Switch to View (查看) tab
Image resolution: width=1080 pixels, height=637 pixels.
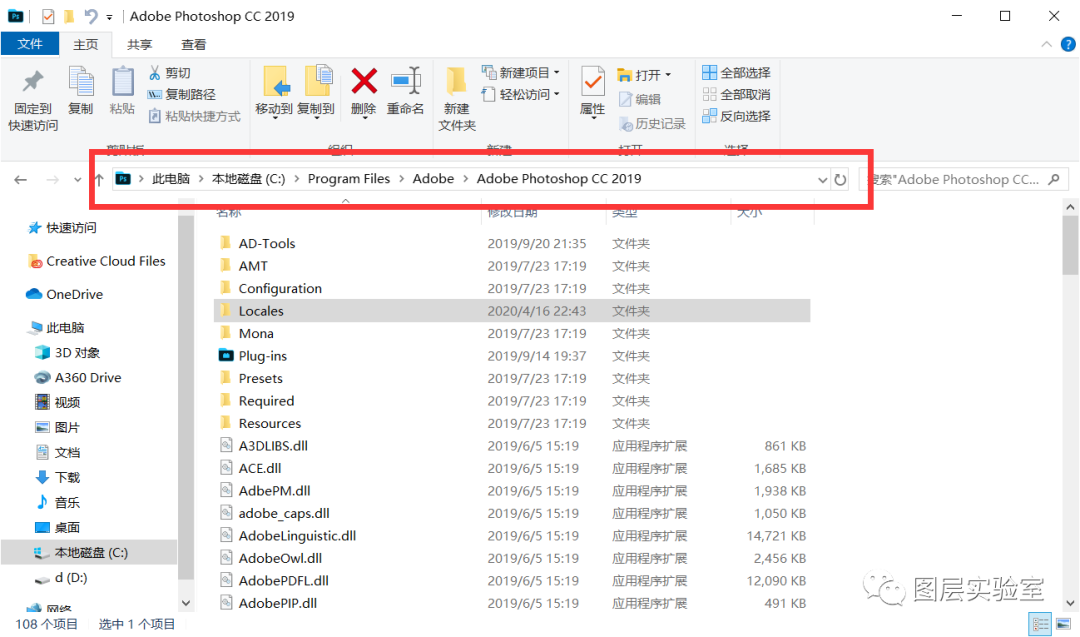(x=194, y=45)
